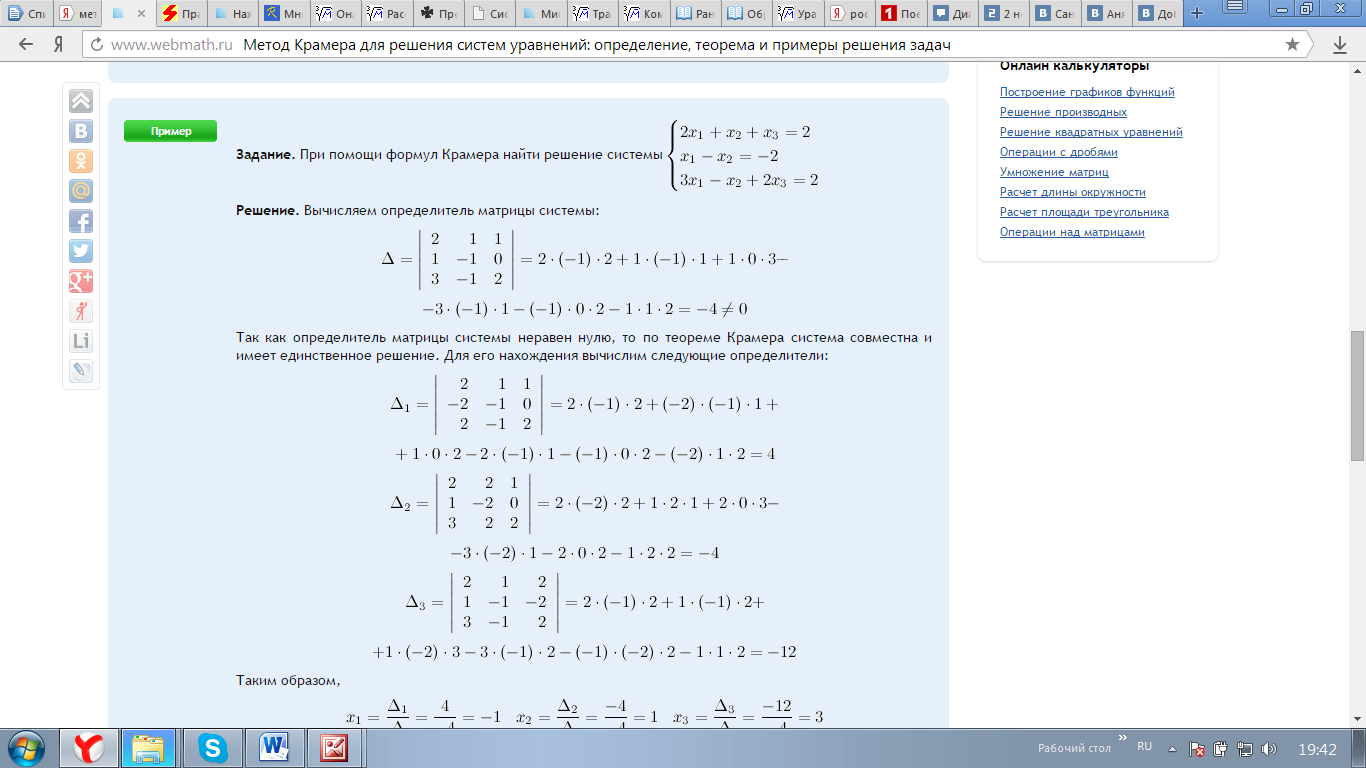Switch to the 'Ура' tab
This screenshot has height=768, width=1366.
798,14
